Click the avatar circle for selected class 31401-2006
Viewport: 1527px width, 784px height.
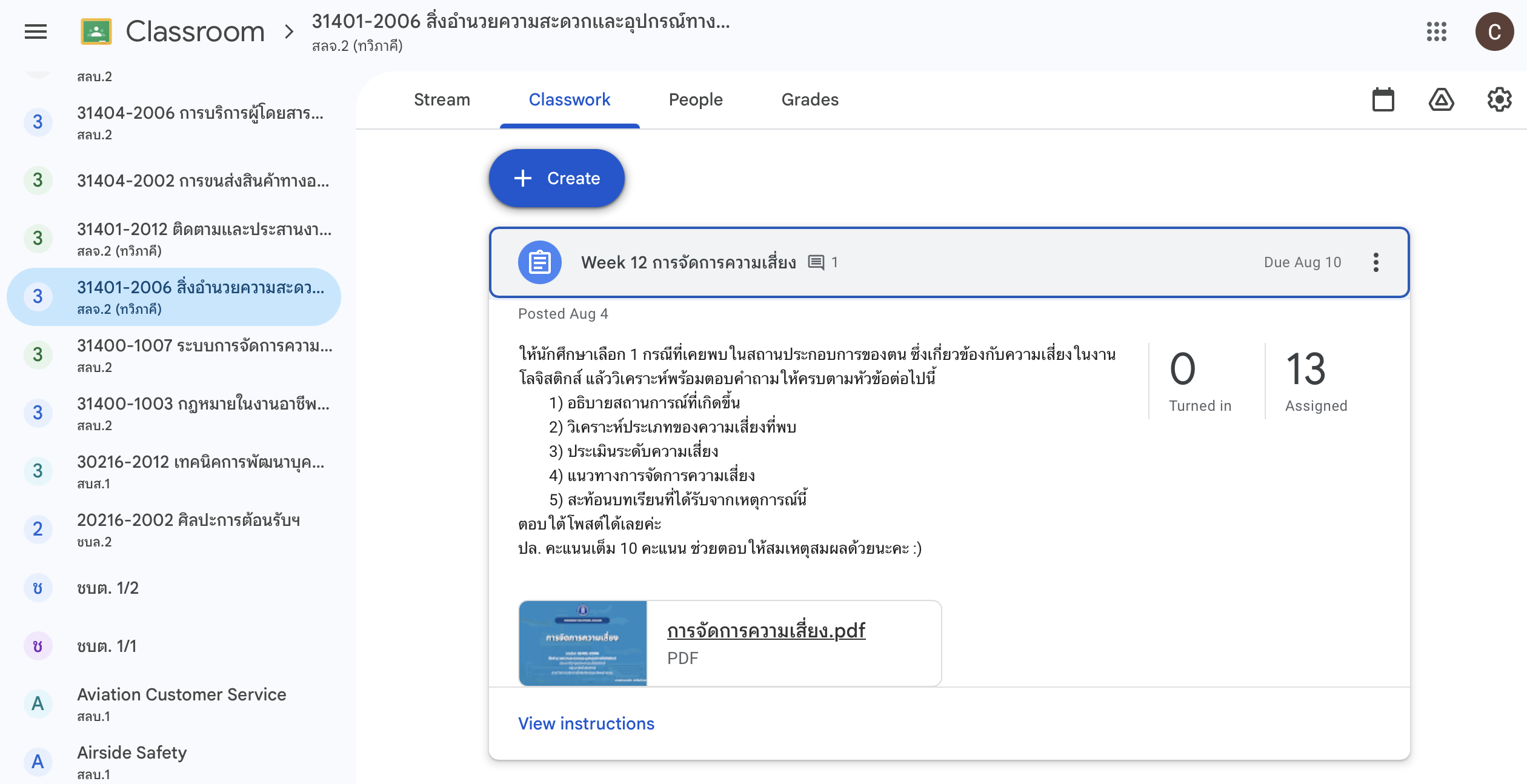point(38,297)
